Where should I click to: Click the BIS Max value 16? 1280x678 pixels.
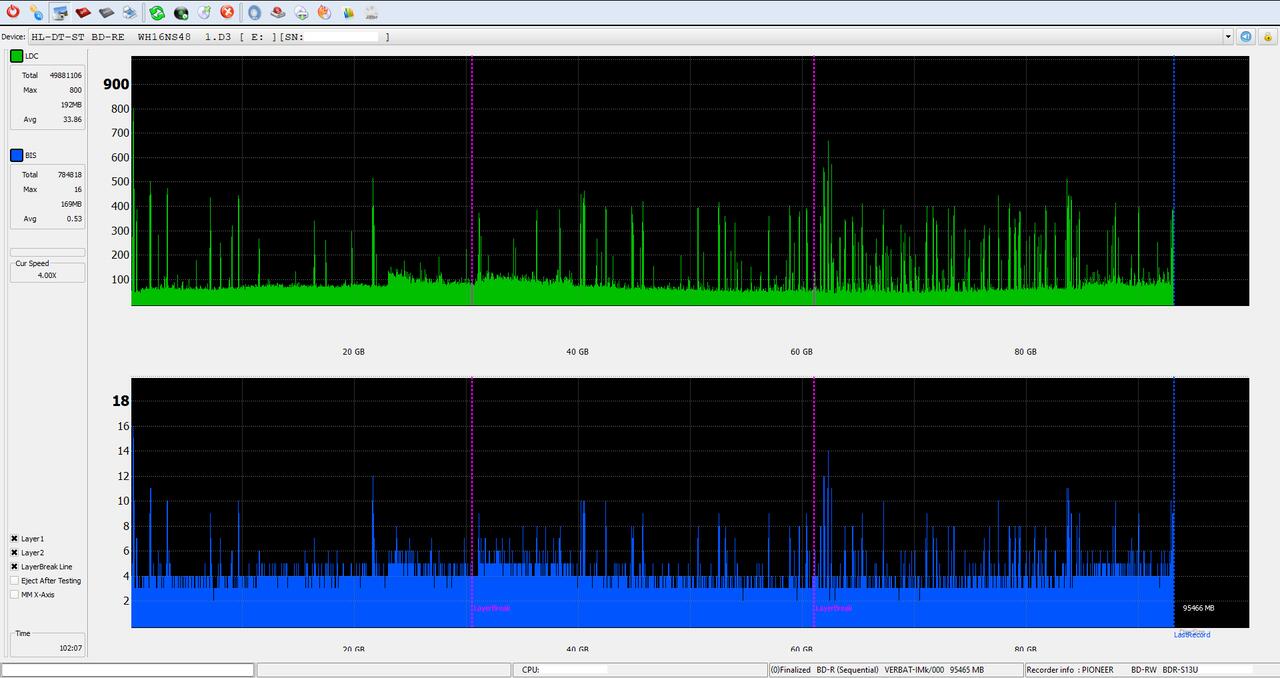[x=78, y=189]
